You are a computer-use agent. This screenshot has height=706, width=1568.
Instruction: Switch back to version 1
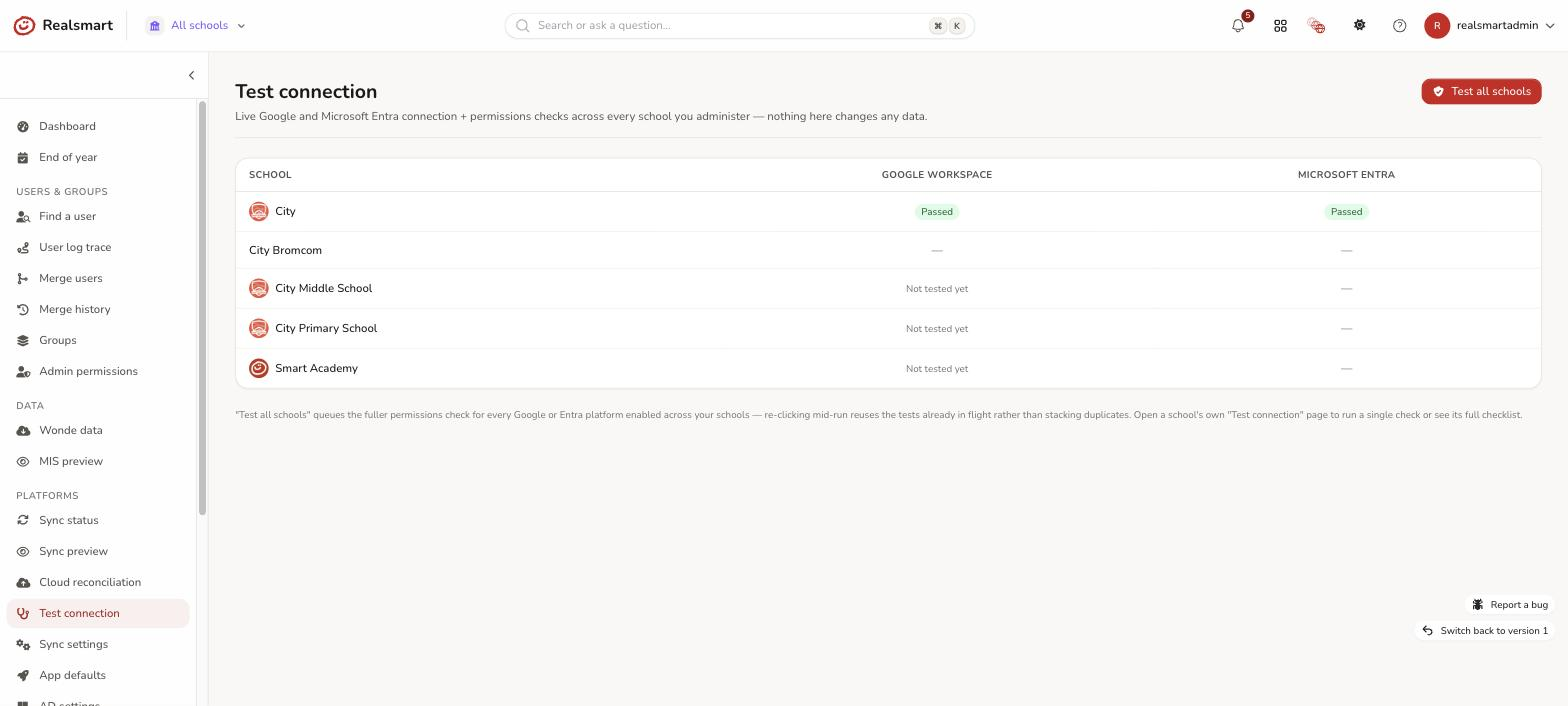click(x=1485, y=630)
